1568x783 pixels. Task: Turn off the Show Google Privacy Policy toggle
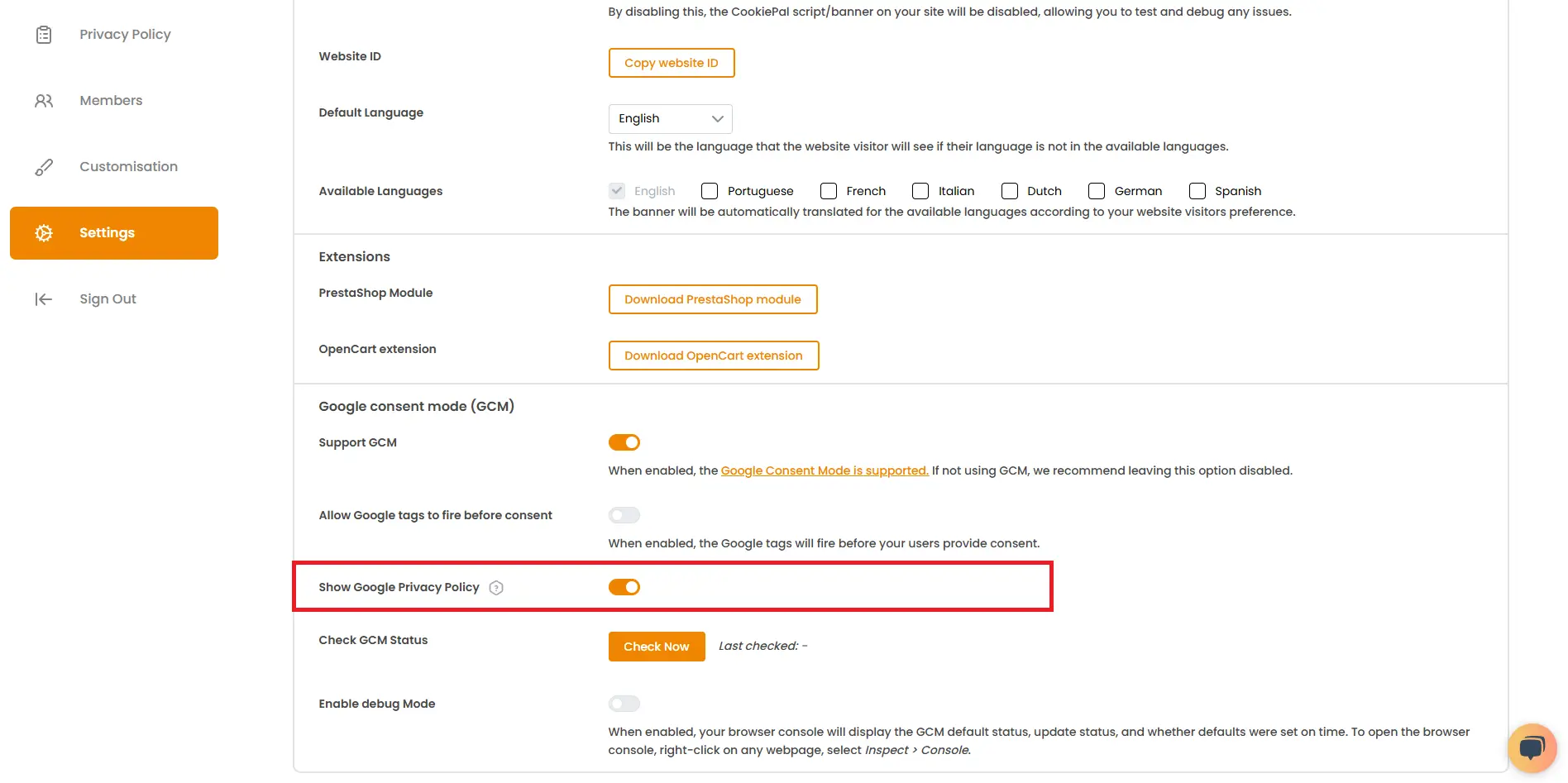tap(624, 587)
